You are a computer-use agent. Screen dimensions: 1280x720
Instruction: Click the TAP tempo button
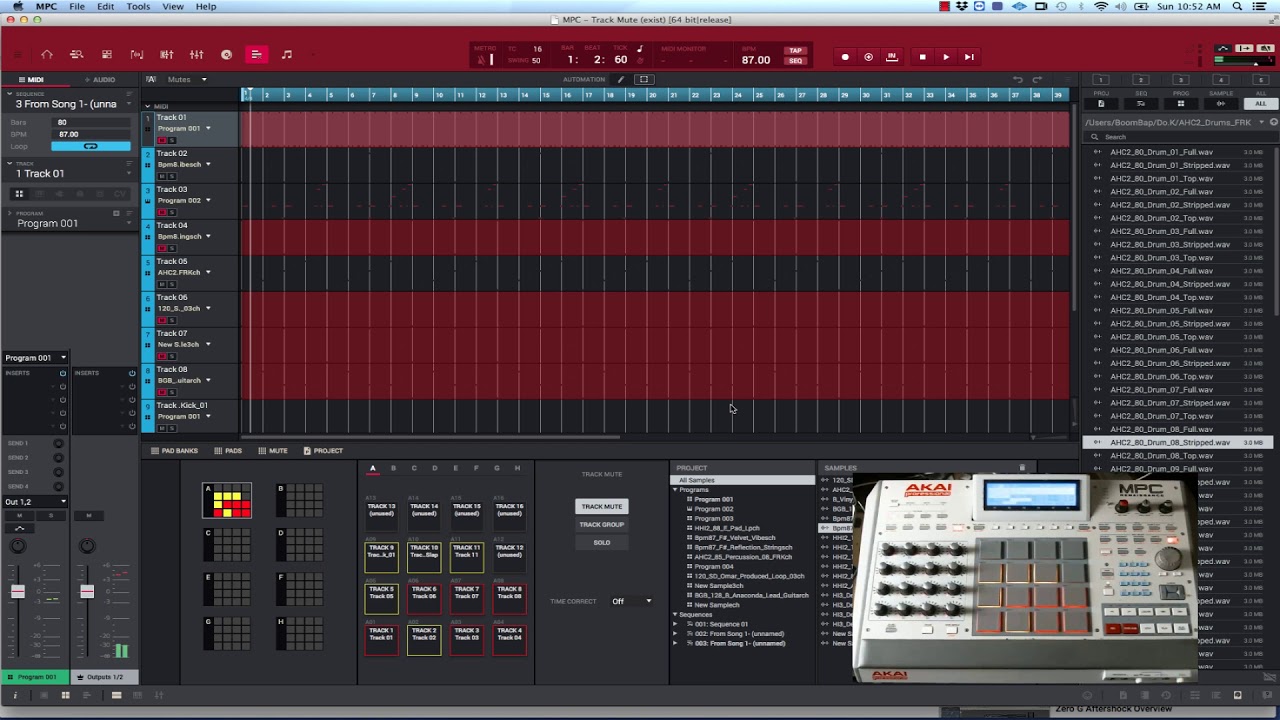point(795,50)
